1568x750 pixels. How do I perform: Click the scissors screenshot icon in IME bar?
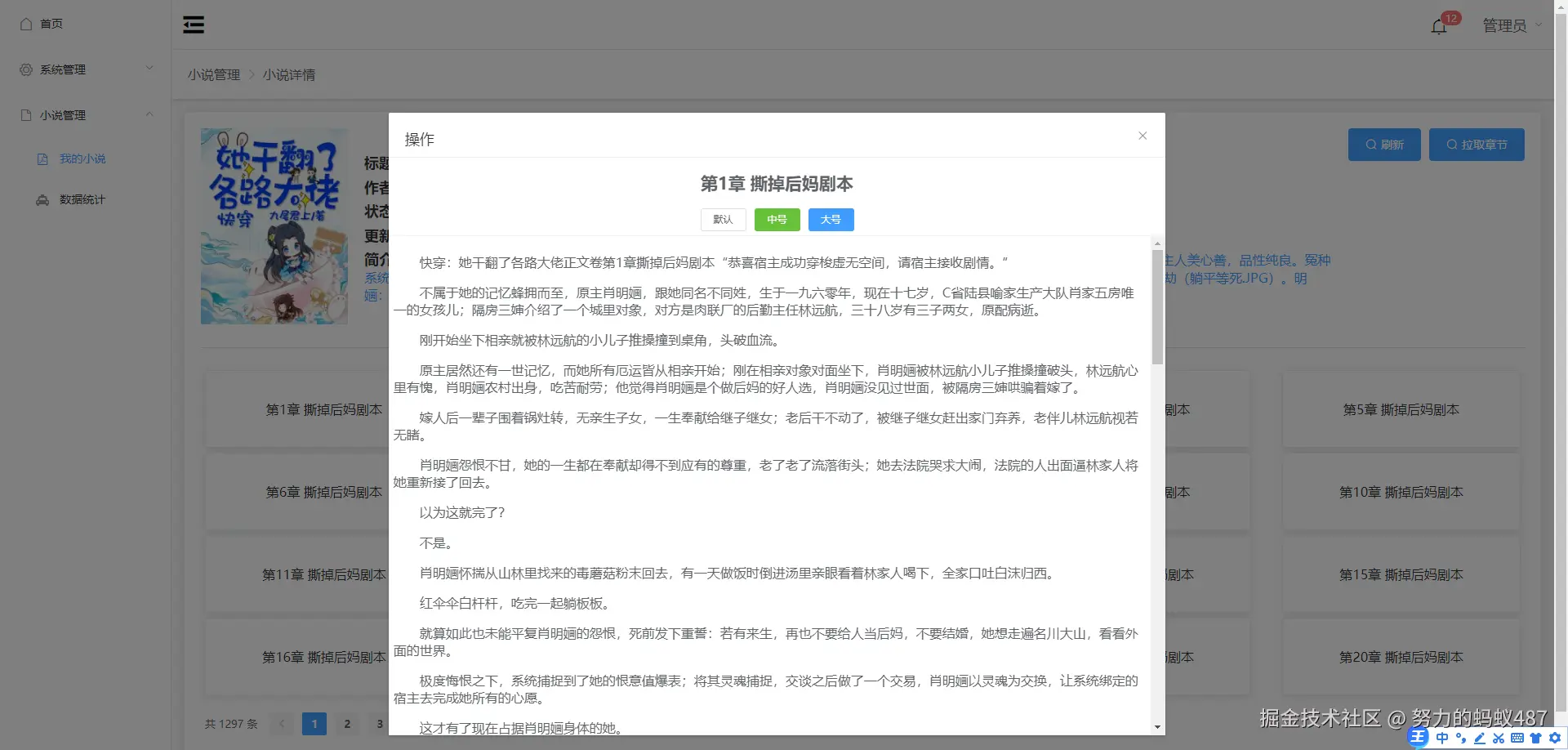(x=1499, y=738)
